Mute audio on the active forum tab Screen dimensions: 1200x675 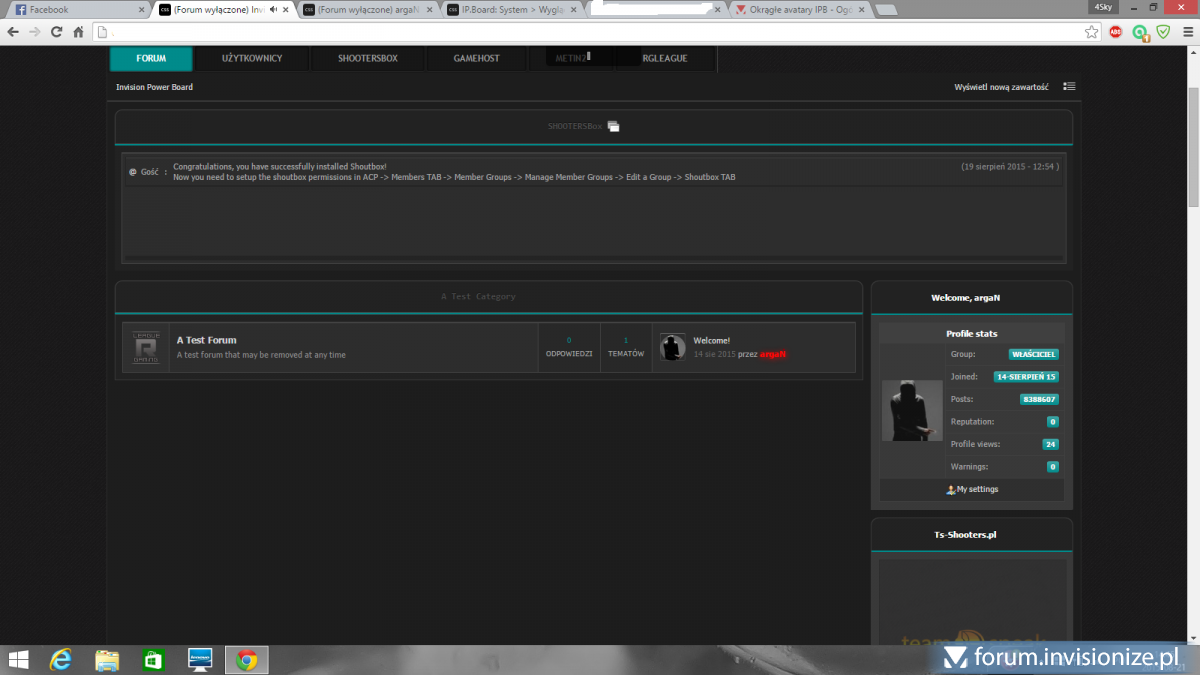[x=273, y=10]
